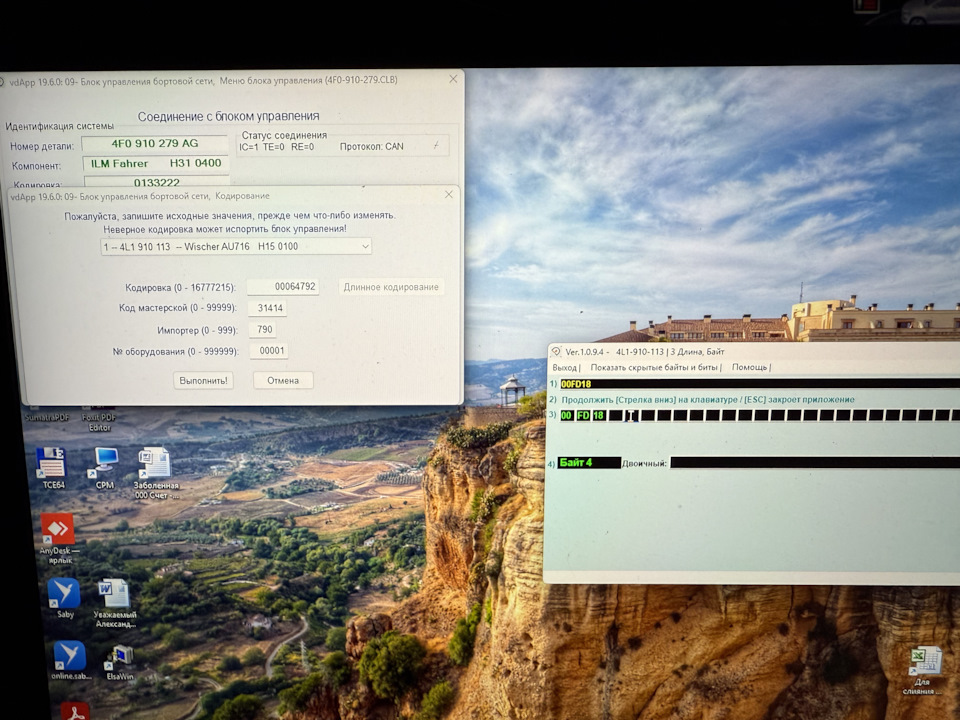Click the Кодировка field showing 00064792

click(283, 287)
